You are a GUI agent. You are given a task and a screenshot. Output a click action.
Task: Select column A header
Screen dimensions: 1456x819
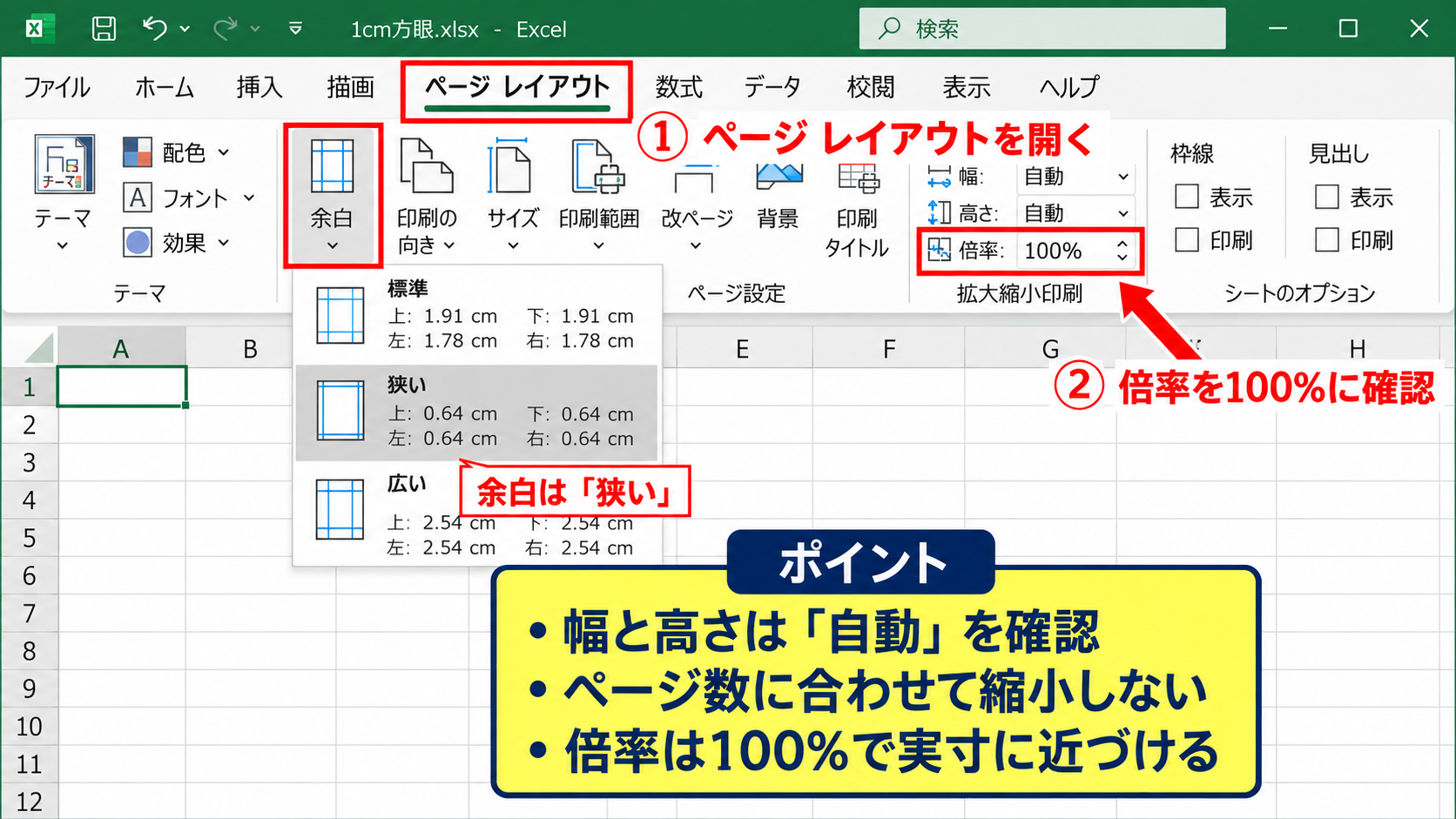point(121,349)
